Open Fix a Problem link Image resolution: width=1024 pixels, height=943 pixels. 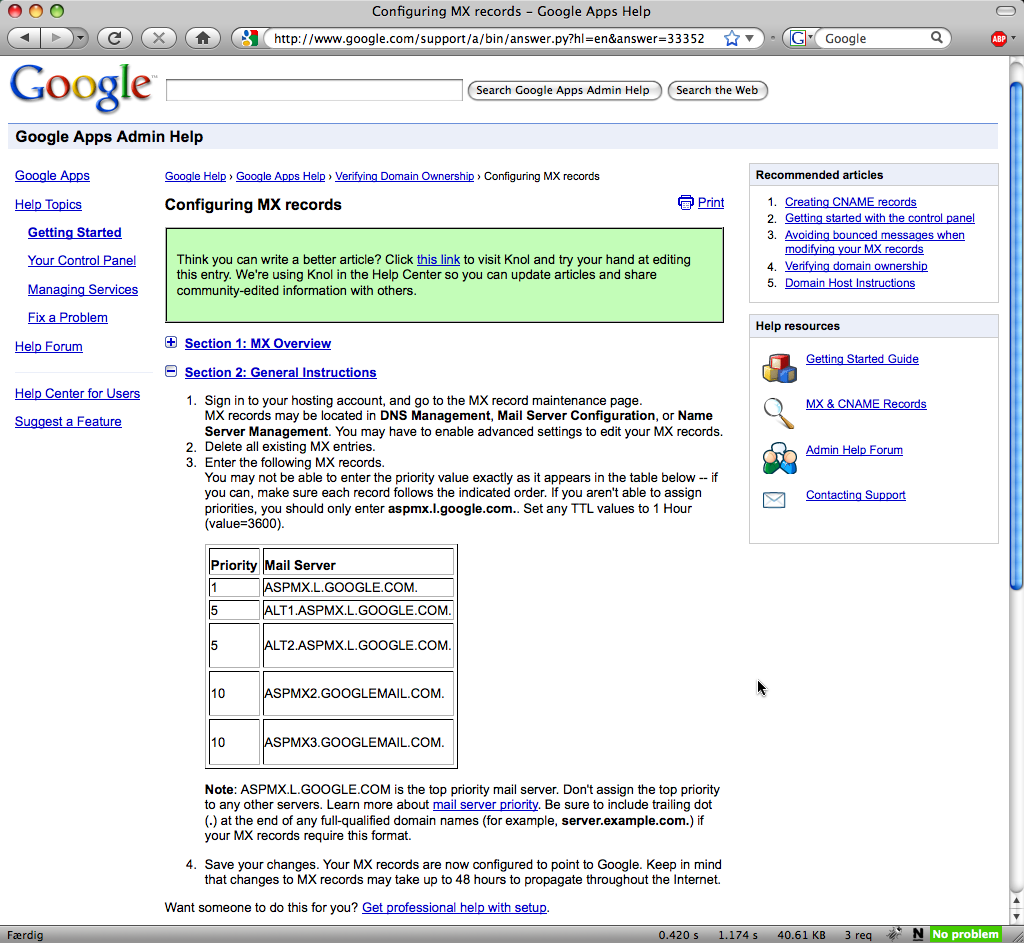click(68, 317)
